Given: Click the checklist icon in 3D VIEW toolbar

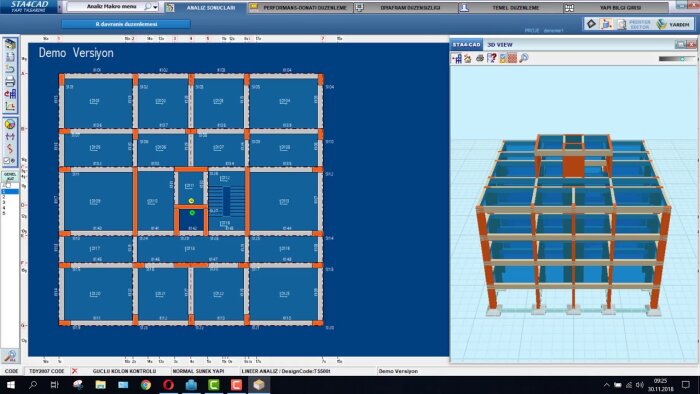Looking at the screenshot, I should pyautogui.click(x=503, y=58).
